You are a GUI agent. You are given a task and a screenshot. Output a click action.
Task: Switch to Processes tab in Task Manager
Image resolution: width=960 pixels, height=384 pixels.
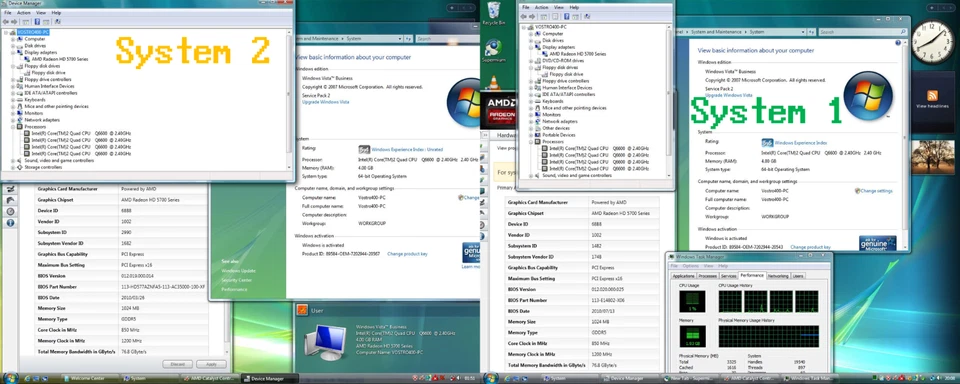click(x=707, y=276)
